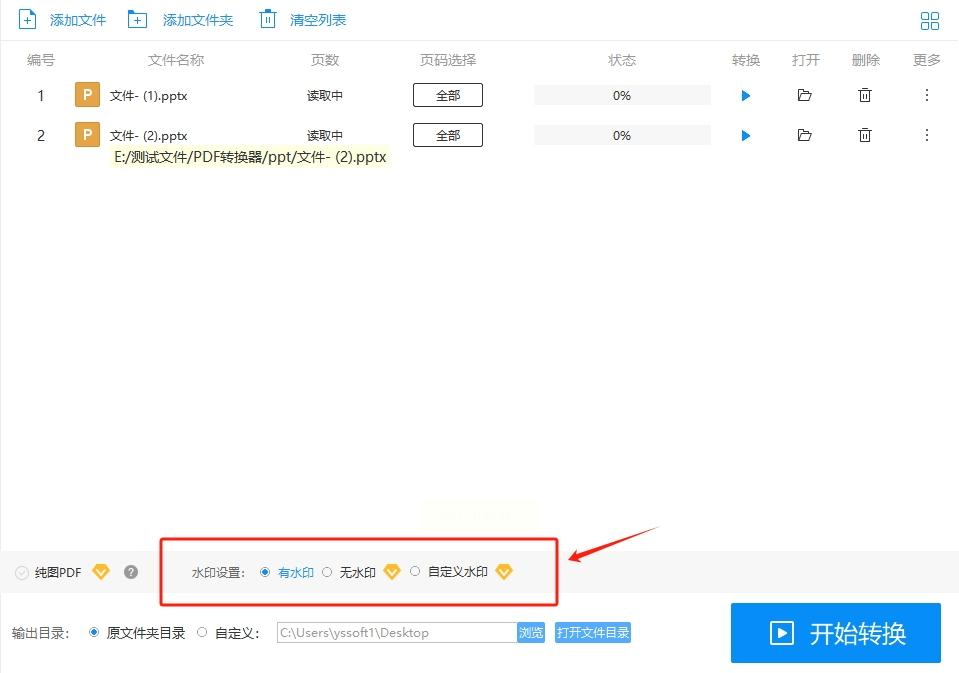Click the 清空列表 label
959x673 pixels.
pyautogui.click(x=318, y=20)
